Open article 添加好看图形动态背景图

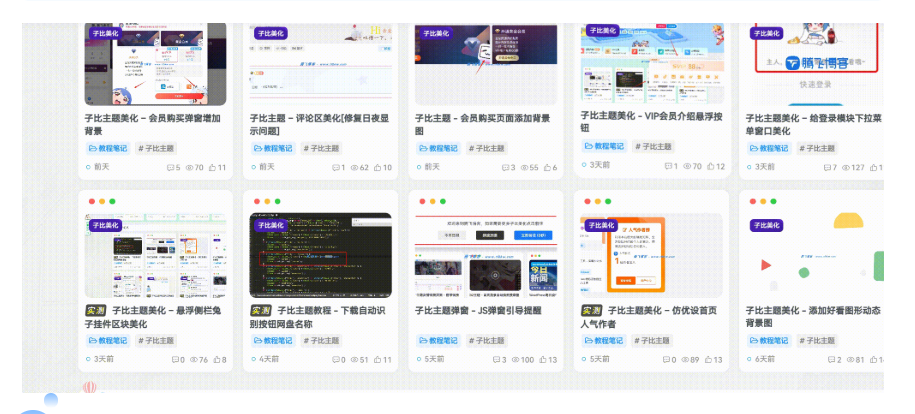(x=813, y=317)
